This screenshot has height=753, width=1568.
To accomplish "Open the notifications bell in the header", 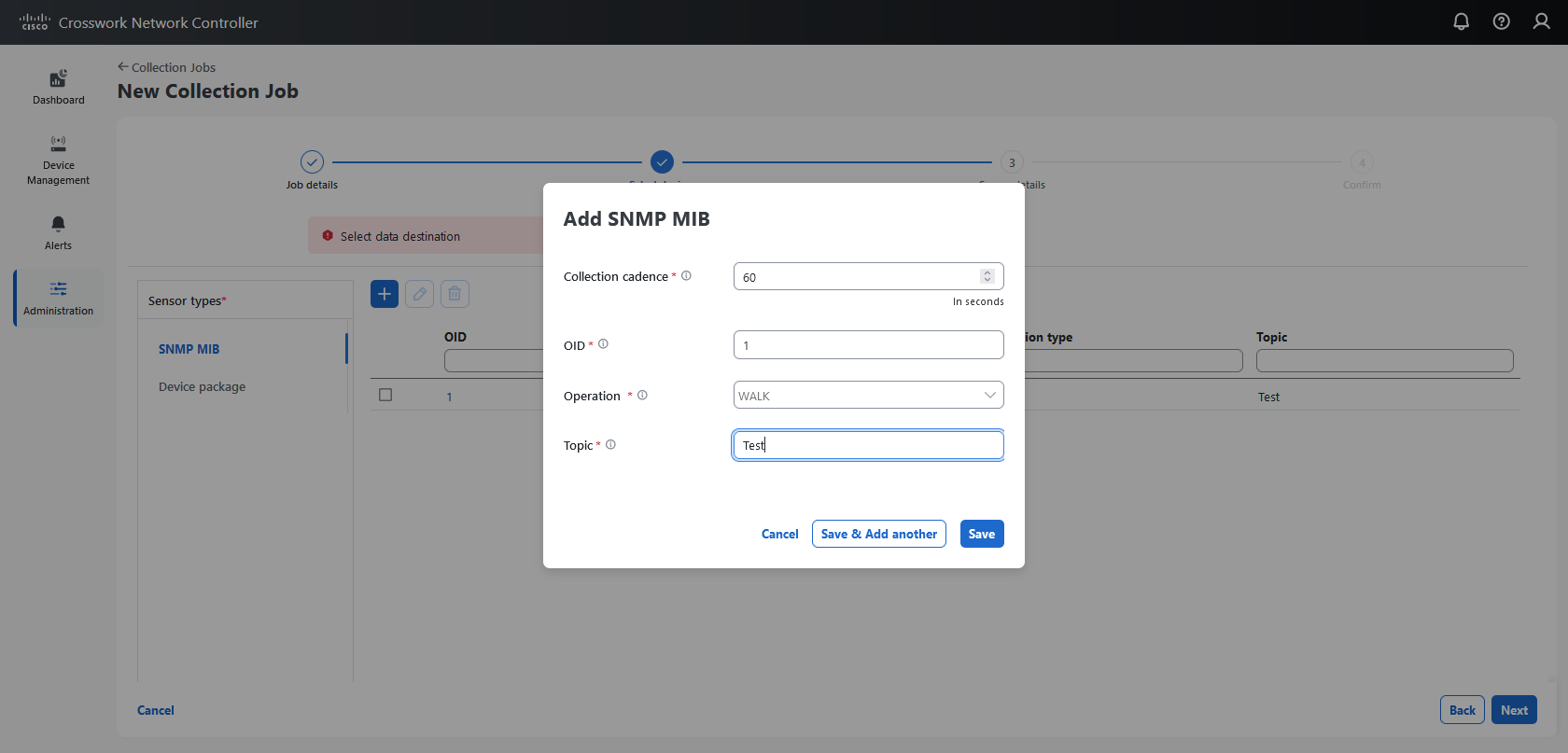I will tap(1462, 21).
